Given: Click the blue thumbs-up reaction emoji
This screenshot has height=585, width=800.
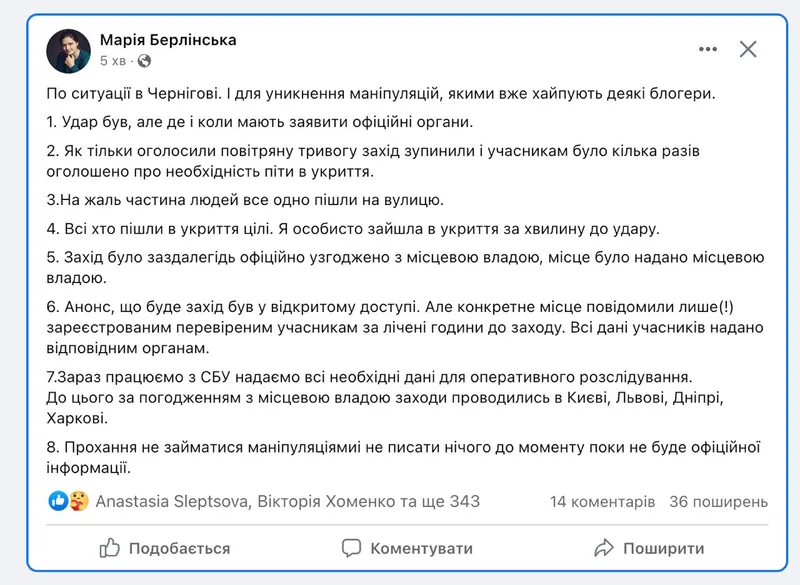Looking at the screenshot, I should tap(59, 501).
